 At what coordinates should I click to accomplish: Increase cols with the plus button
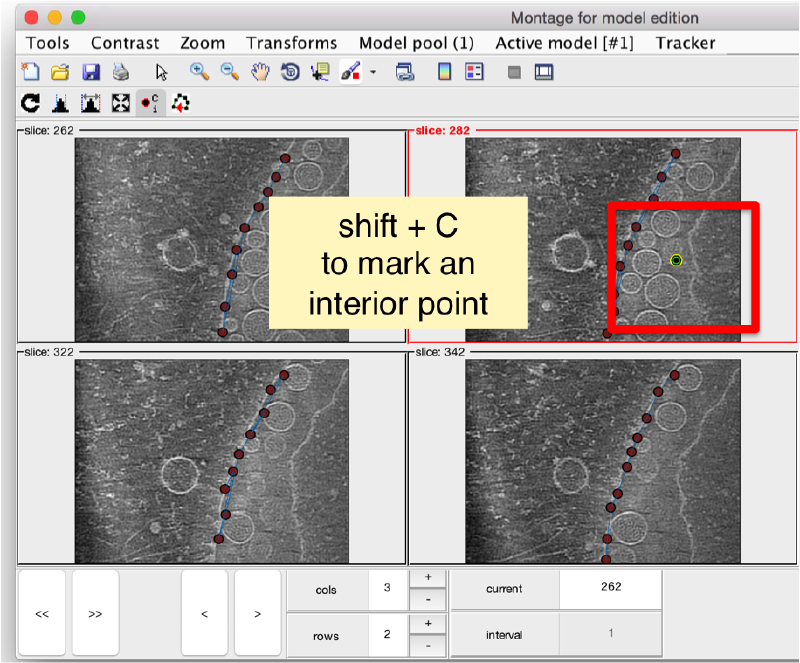pyautogui.click(x=428, y=578)
